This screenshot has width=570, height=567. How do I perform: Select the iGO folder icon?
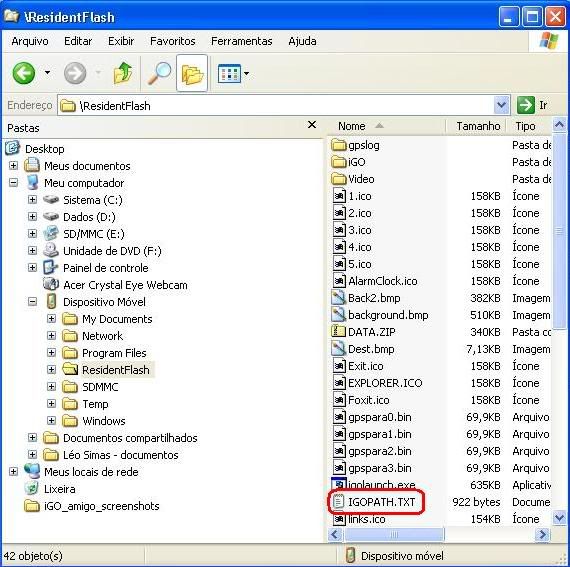(x=339, y=162)
